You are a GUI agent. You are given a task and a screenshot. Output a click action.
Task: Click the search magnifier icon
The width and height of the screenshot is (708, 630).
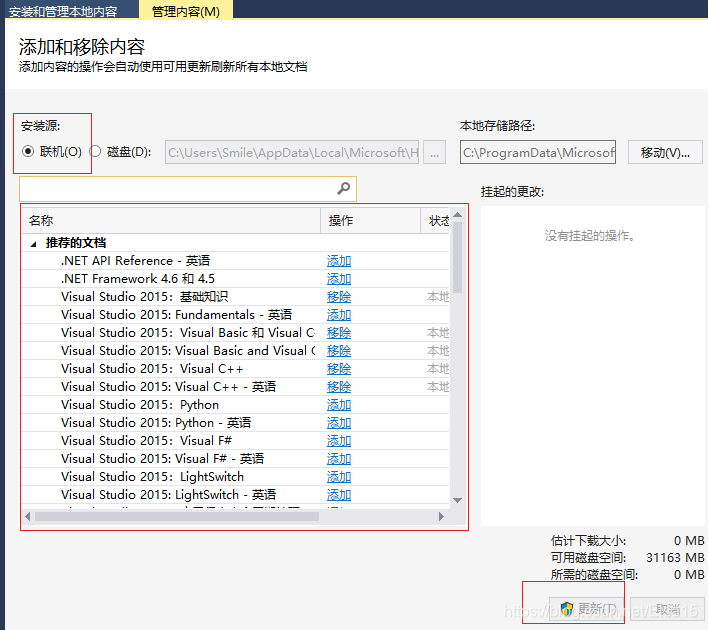click(x=344, y=188)
